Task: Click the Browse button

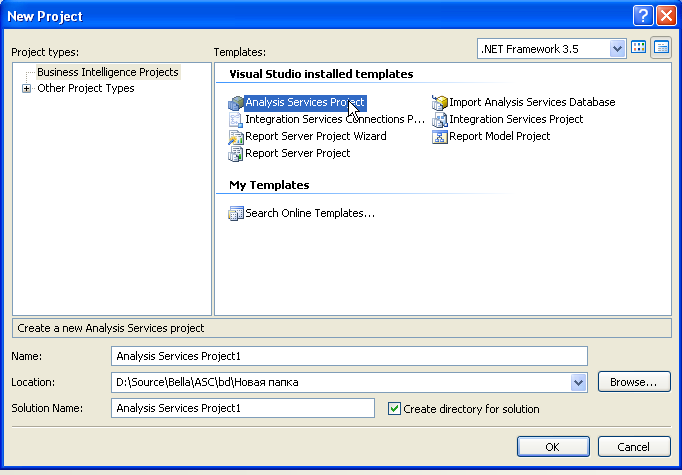Action: [x=633, y=382]
